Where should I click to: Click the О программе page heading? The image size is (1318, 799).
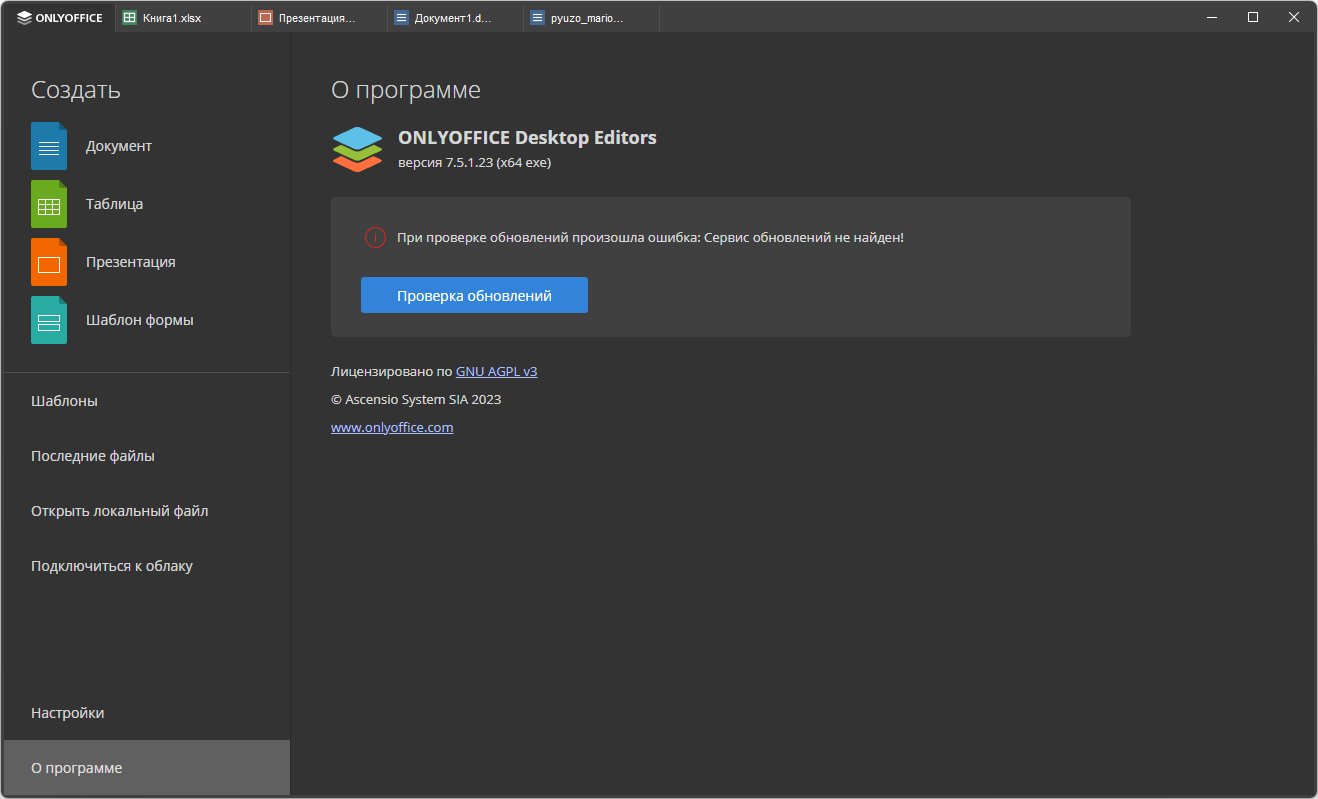[x=406, y=90]
